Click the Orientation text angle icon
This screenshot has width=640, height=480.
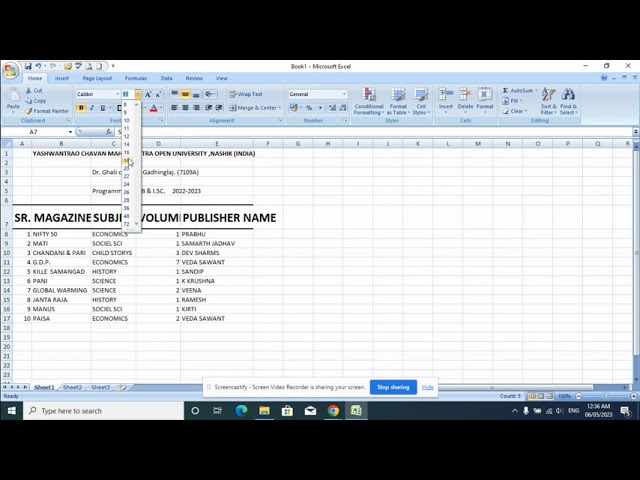click(x=209, y=94)
